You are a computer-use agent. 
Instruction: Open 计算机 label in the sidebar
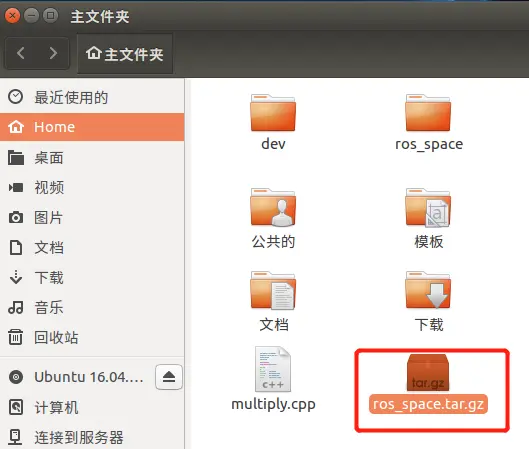coord(56,408)
